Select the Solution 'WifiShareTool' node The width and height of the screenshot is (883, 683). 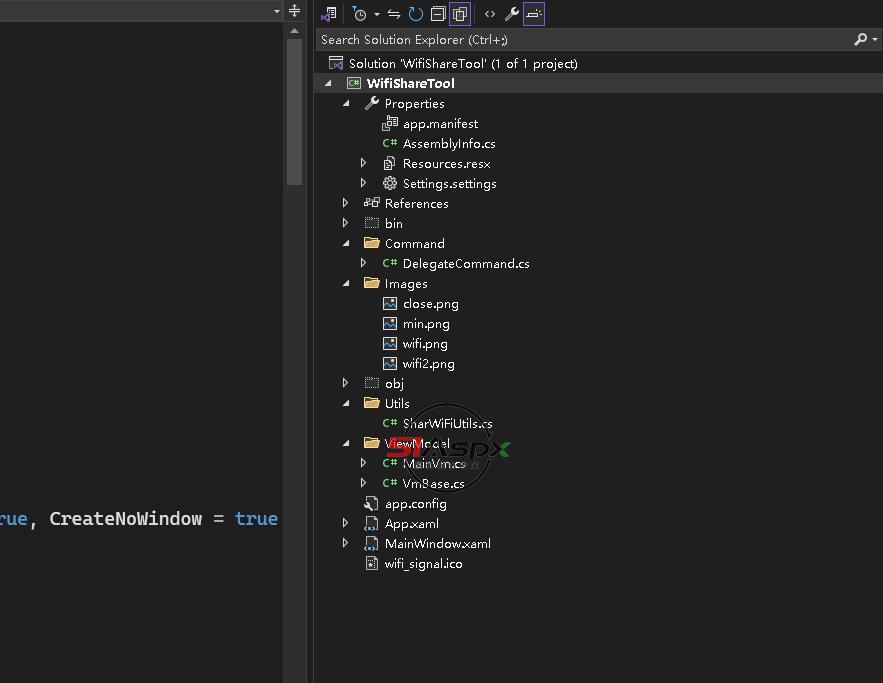tap(463, 64)
